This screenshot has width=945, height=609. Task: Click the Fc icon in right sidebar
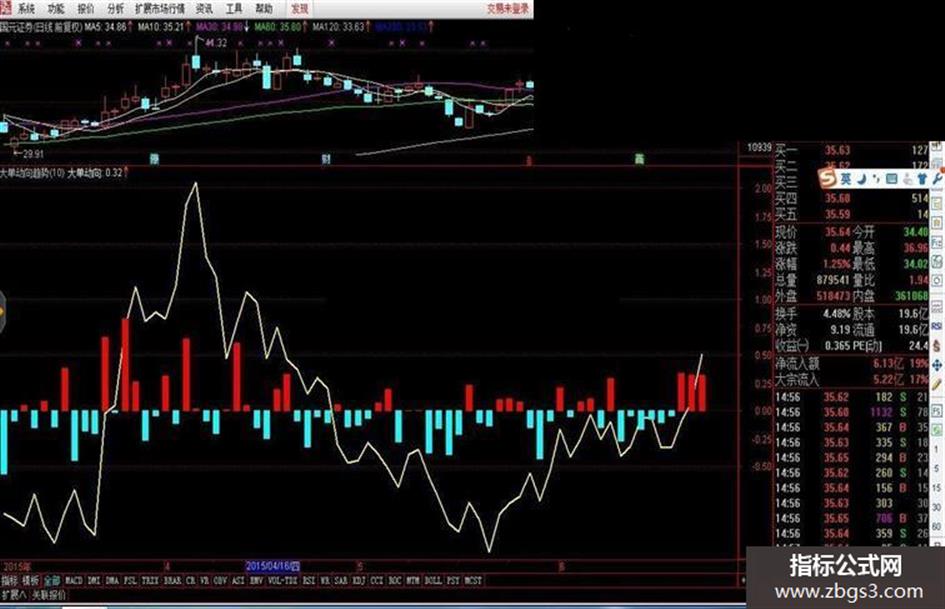click(x=937, y=243)
